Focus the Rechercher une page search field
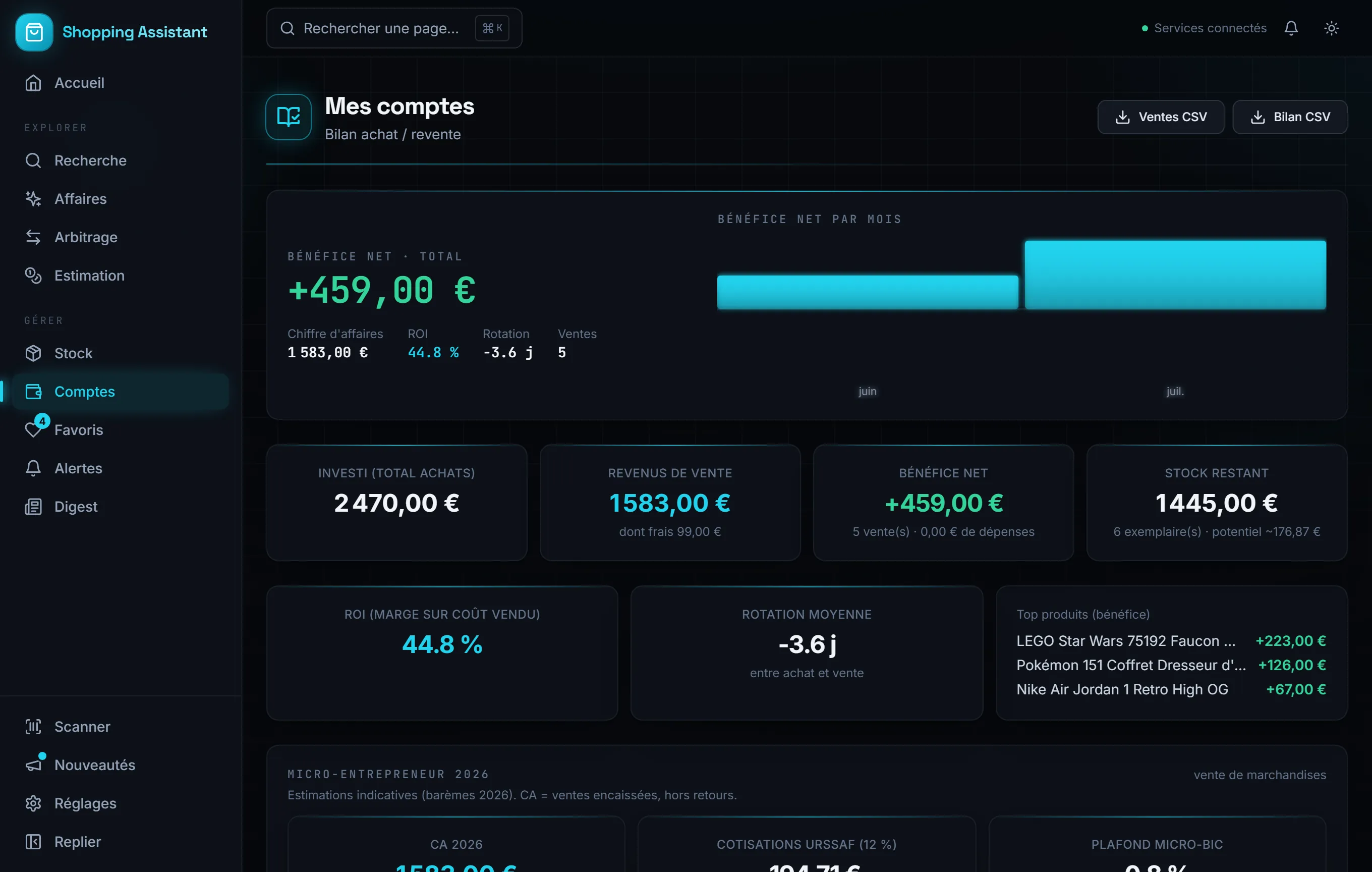Image resolution: width=1372 pixels, height=872 pixels. [x=394, y=28]
